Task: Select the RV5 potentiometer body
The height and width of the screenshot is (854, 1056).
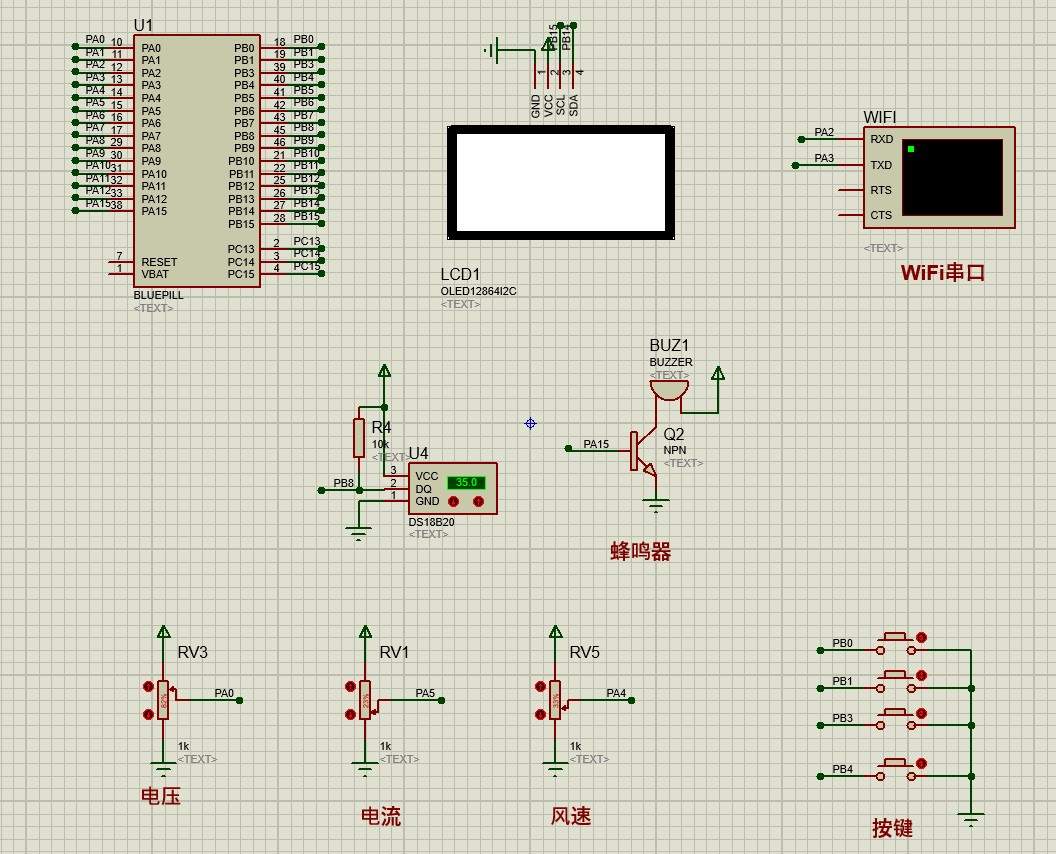Action: [x=555, y=700]
